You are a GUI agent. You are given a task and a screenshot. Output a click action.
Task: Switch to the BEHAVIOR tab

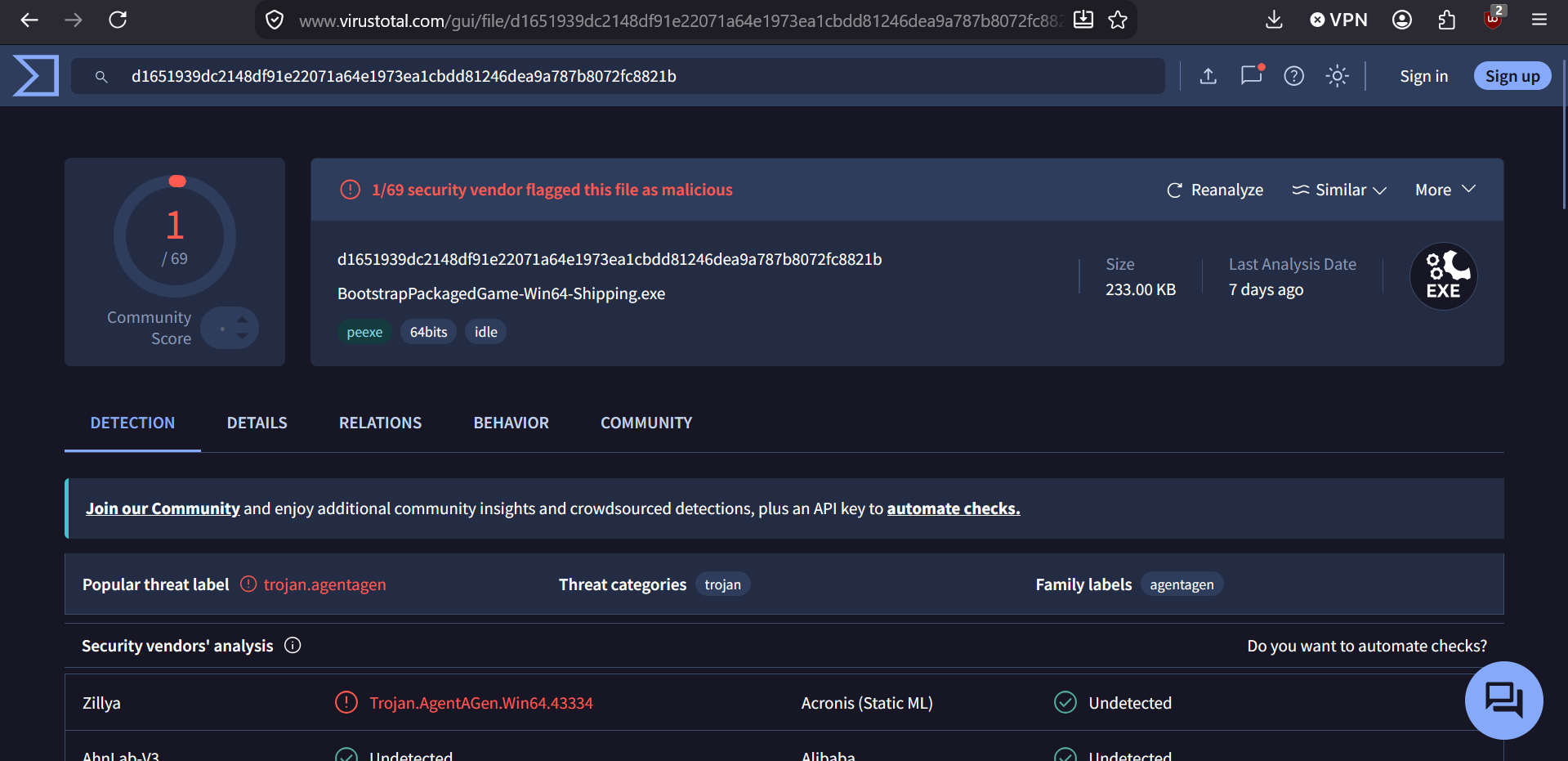[511, 423]
